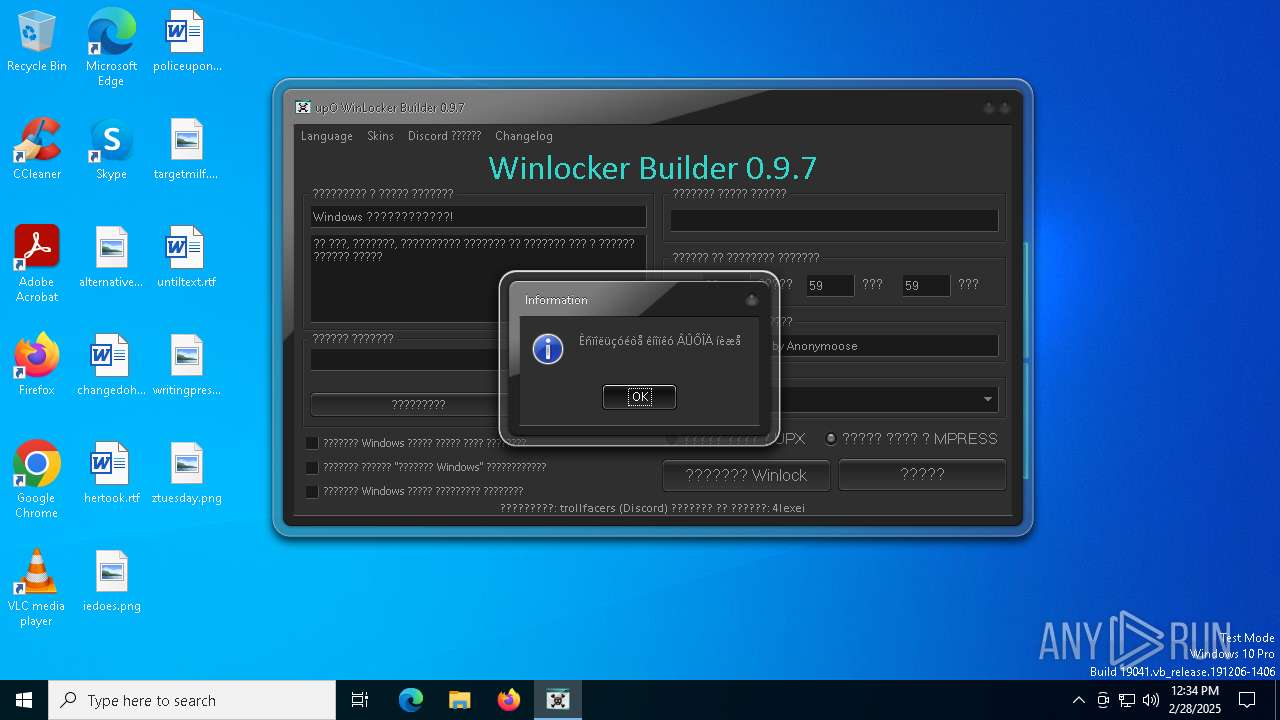Toggle the checkbox with quoted "??????? Windows"
The image size is (1280, 720).
click(312, 467)
